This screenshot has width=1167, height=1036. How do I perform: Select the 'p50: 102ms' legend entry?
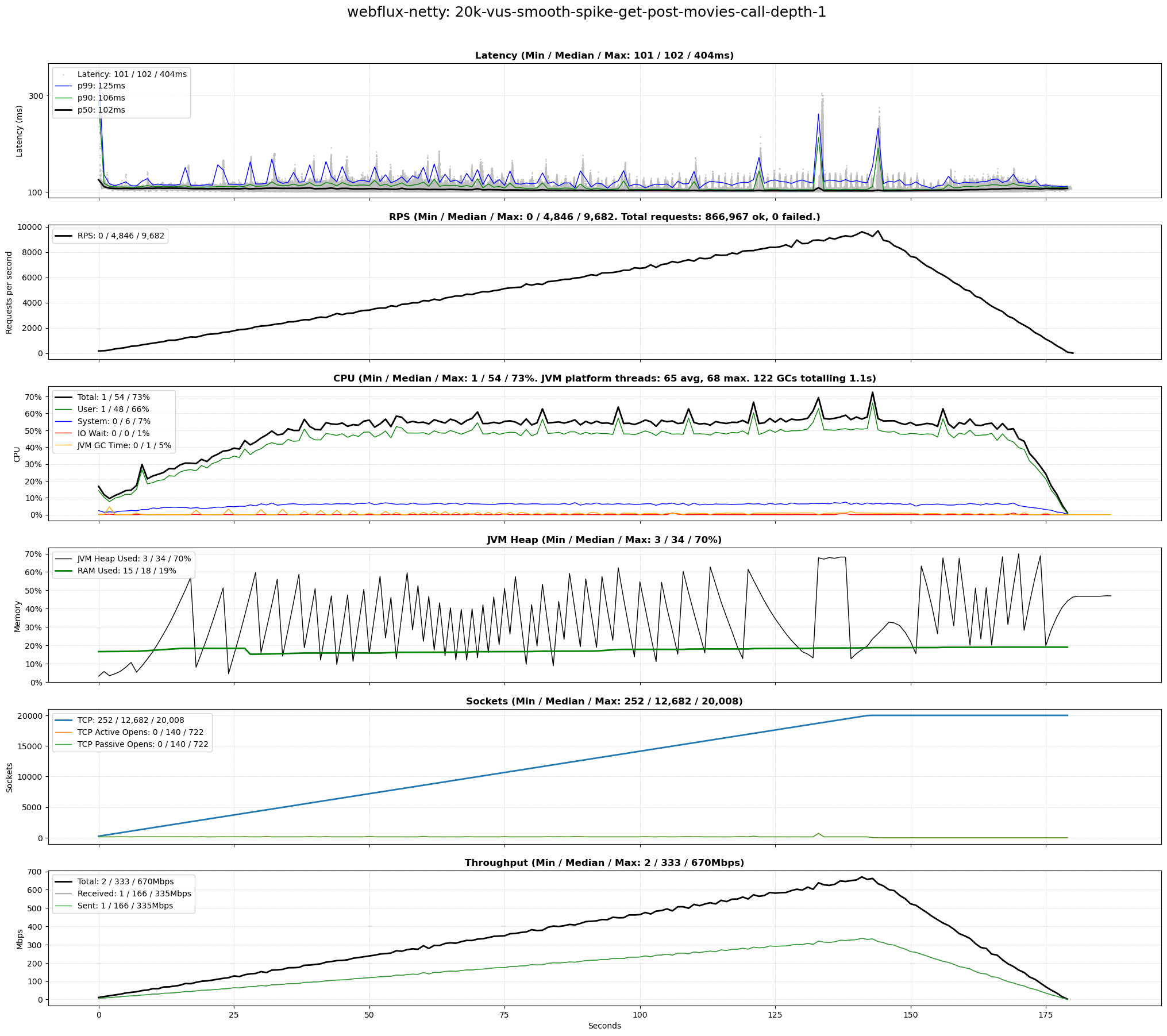click(101, 110)
